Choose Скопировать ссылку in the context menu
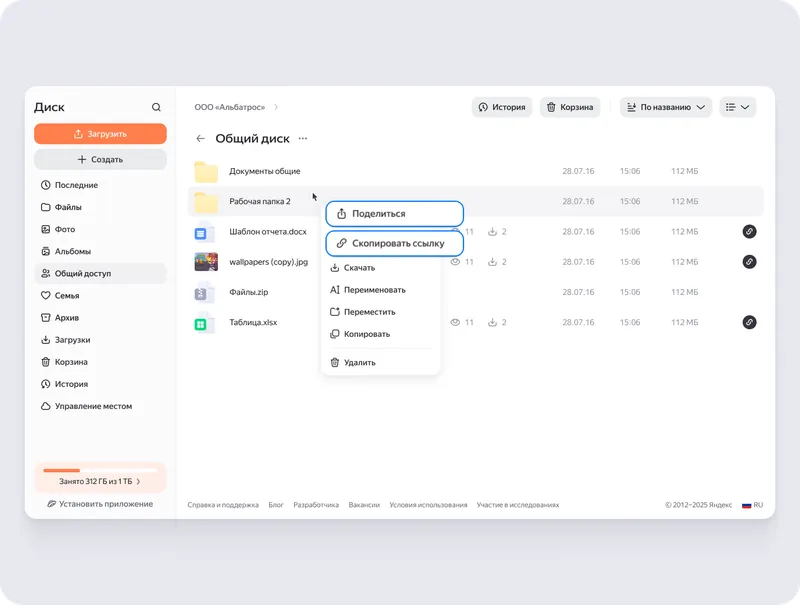Screen dimensions: 800x605 394,243
